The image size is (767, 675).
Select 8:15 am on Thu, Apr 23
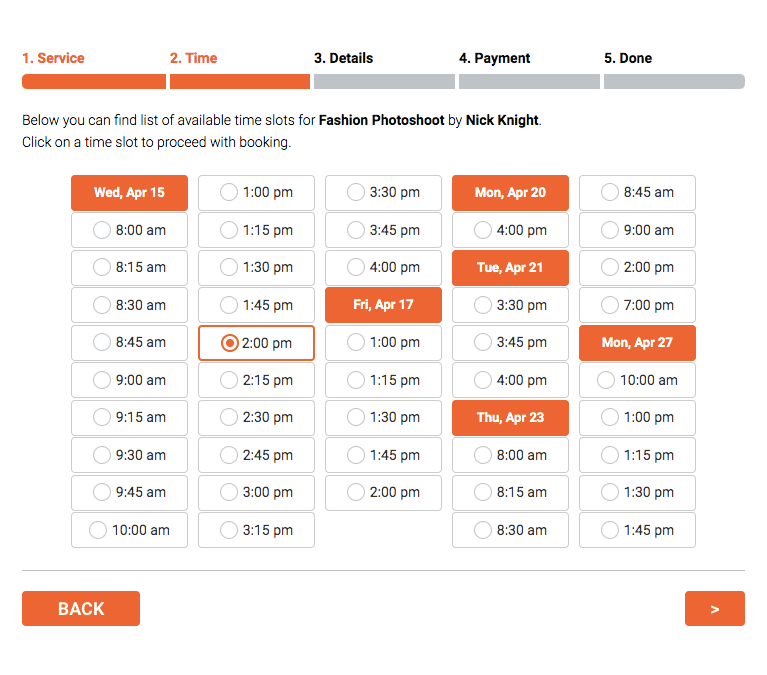510,492
